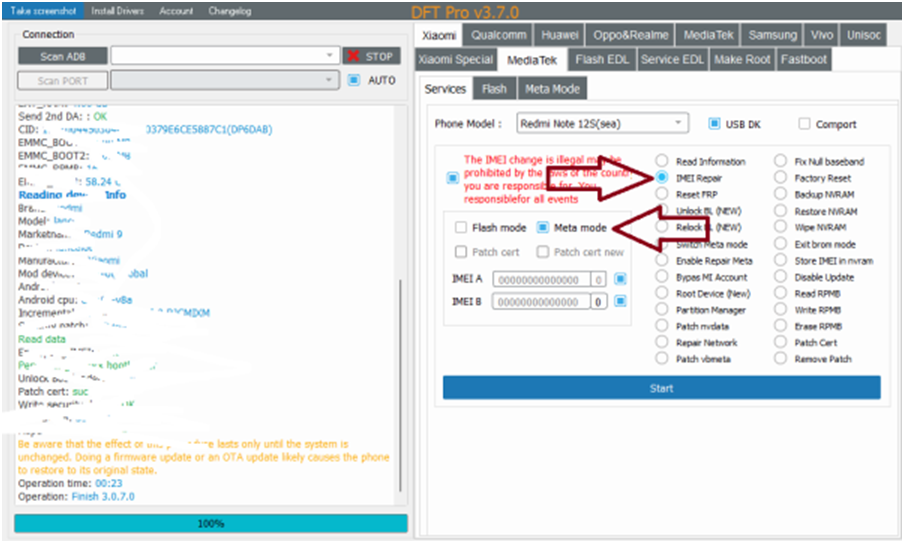This screenshot has width=904, height=543.
Task: Open the Service EDL tab
Action: [672, 59]
